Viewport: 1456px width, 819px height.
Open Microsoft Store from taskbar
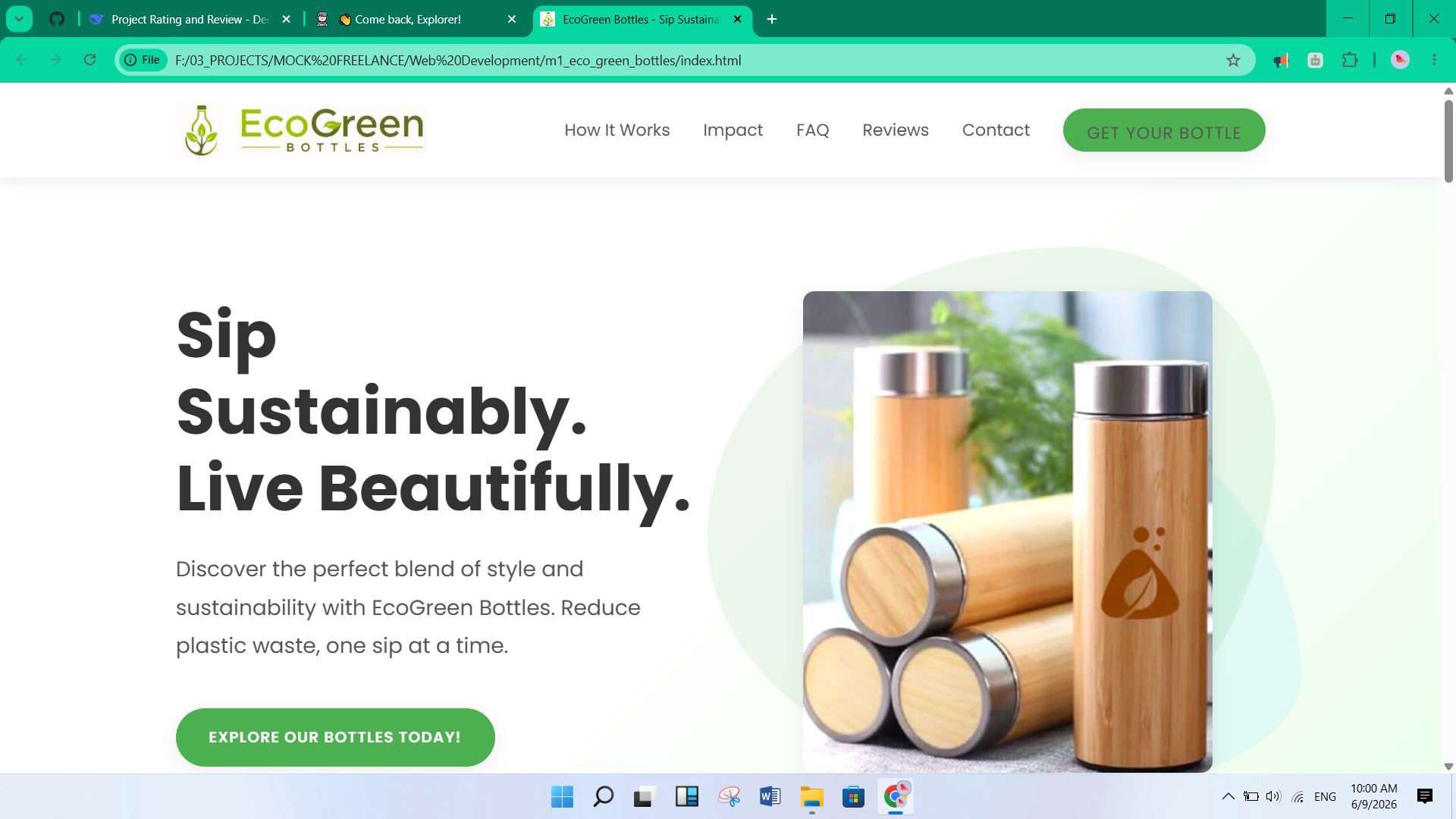coord(853,796)
